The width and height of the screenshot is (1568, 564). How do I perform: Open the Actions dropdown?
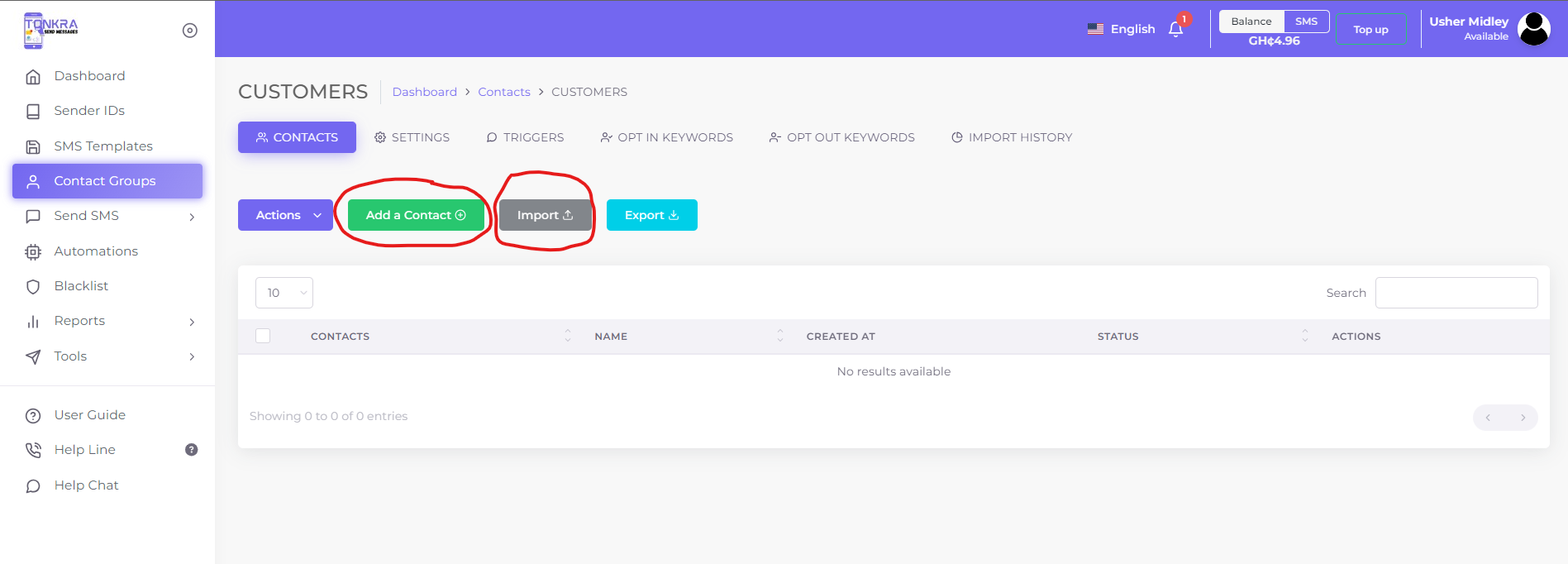[x=286, y=215]
